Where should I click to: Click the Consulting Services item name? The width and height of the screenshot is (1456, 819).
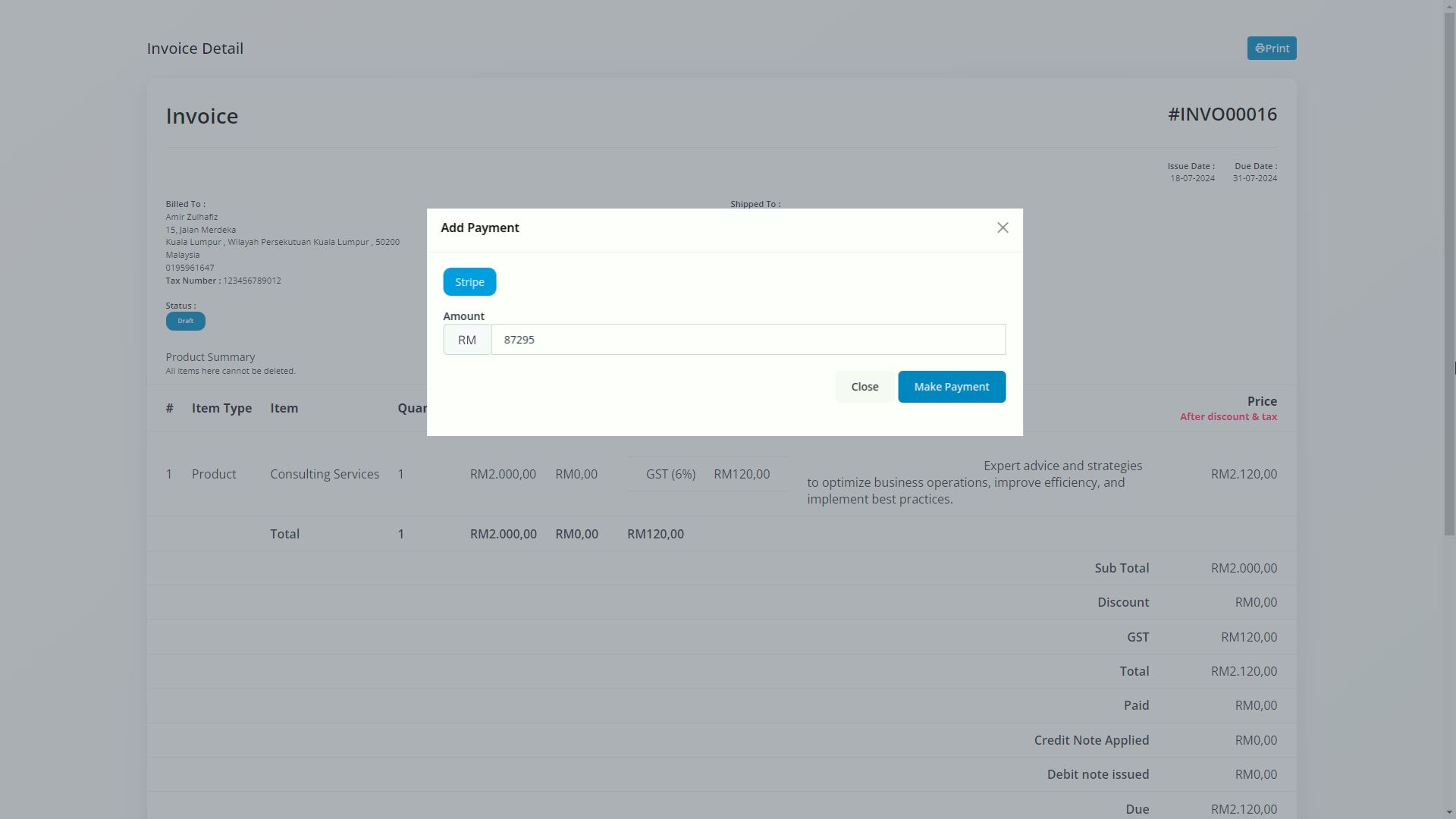click(x=325, y=474)
